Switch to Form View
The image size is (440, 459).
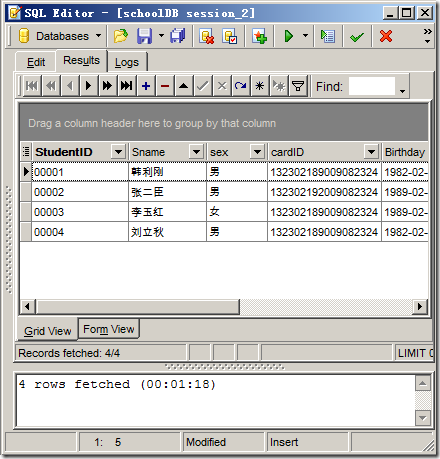tap(109, 329)
